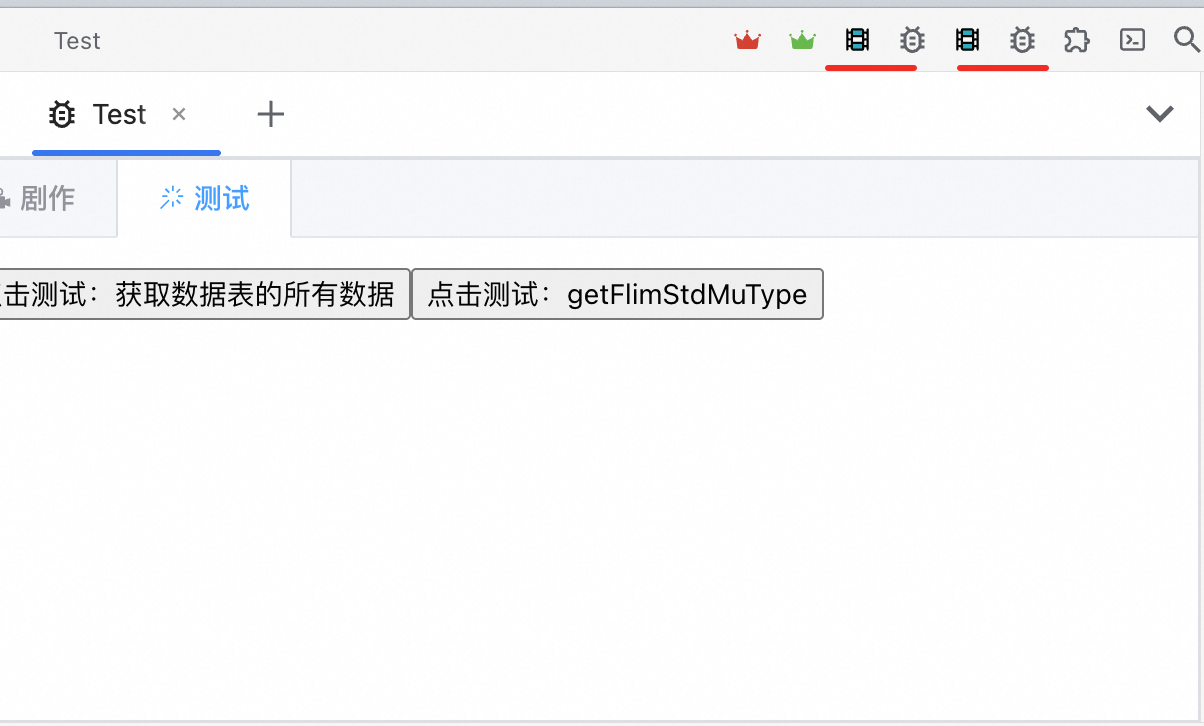Open the terminal console icon
Viewport: 1204px width, 726px height.
point(1132,40)
